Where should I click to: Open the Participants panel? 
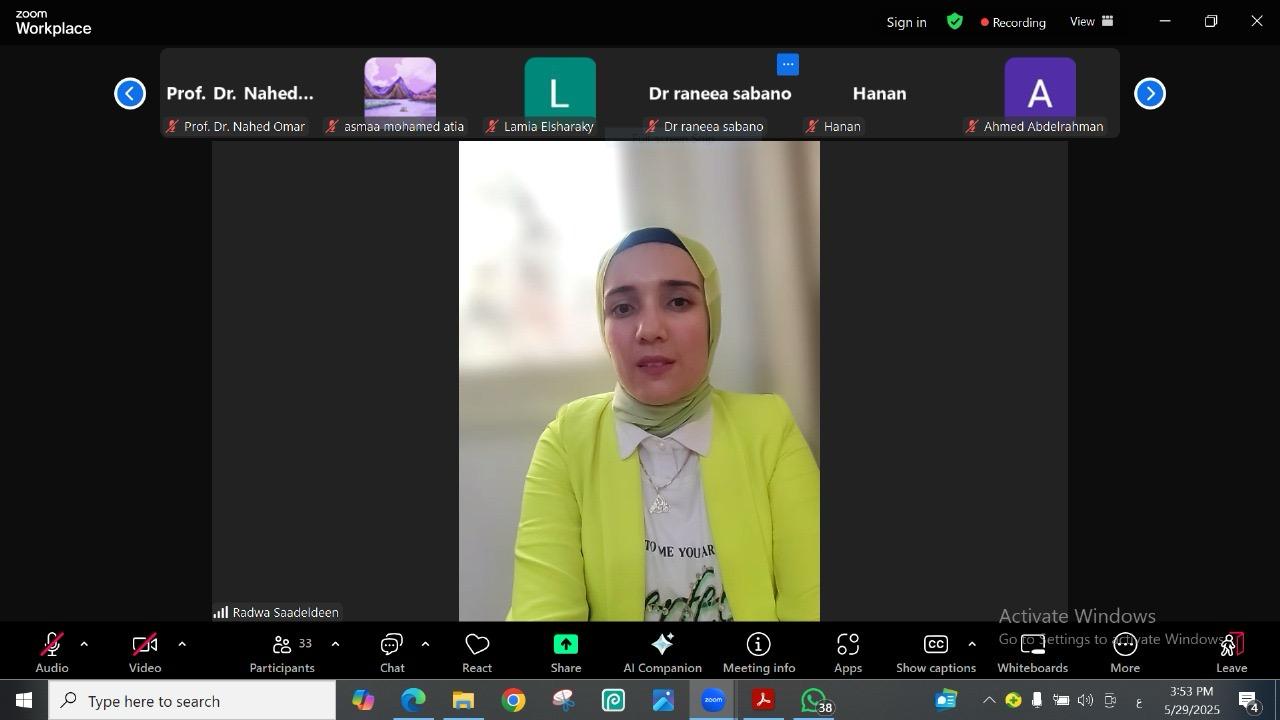[282, 652]
